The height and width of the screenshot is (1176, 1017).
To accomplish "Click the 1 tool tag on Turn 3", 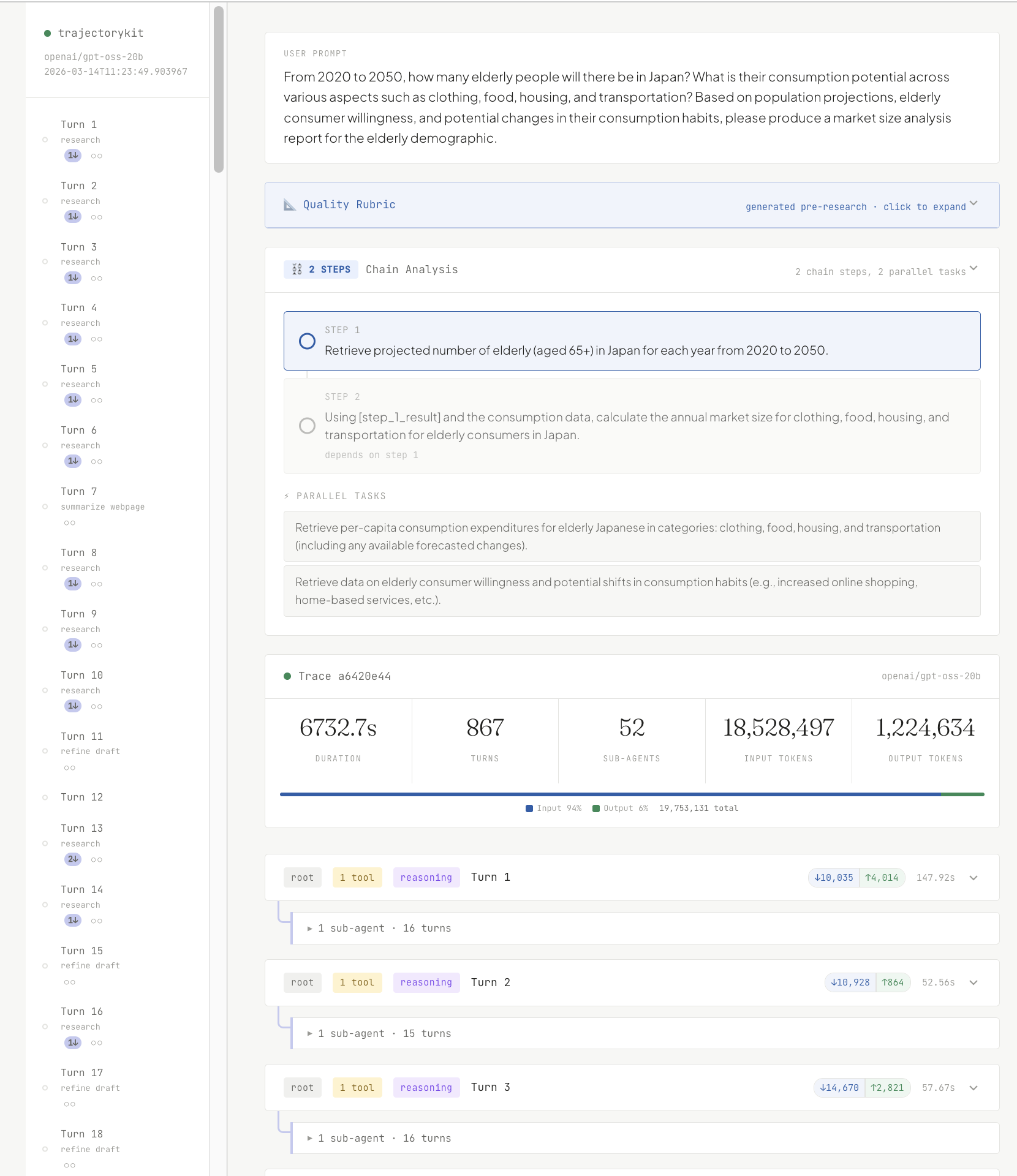I will 357,1088.
